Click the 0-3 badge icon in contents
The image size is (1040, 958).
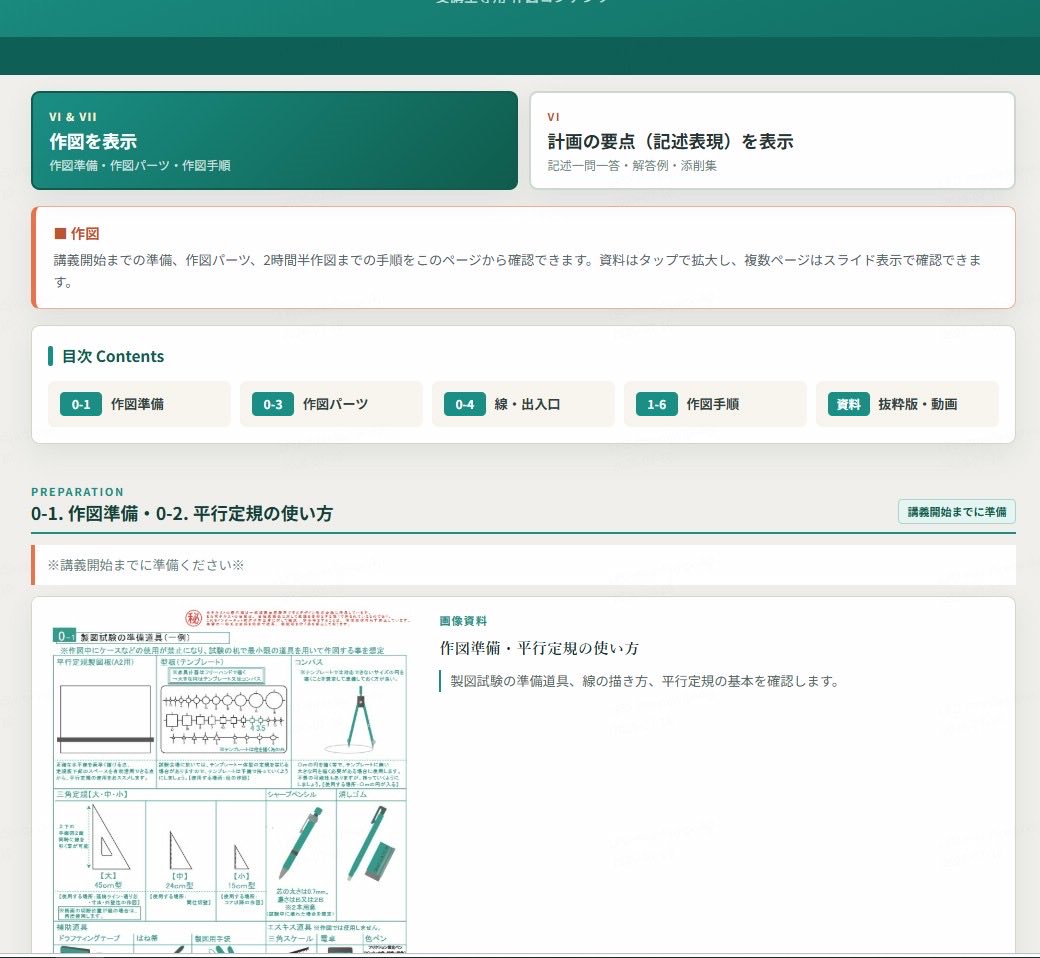coord(273,404)
